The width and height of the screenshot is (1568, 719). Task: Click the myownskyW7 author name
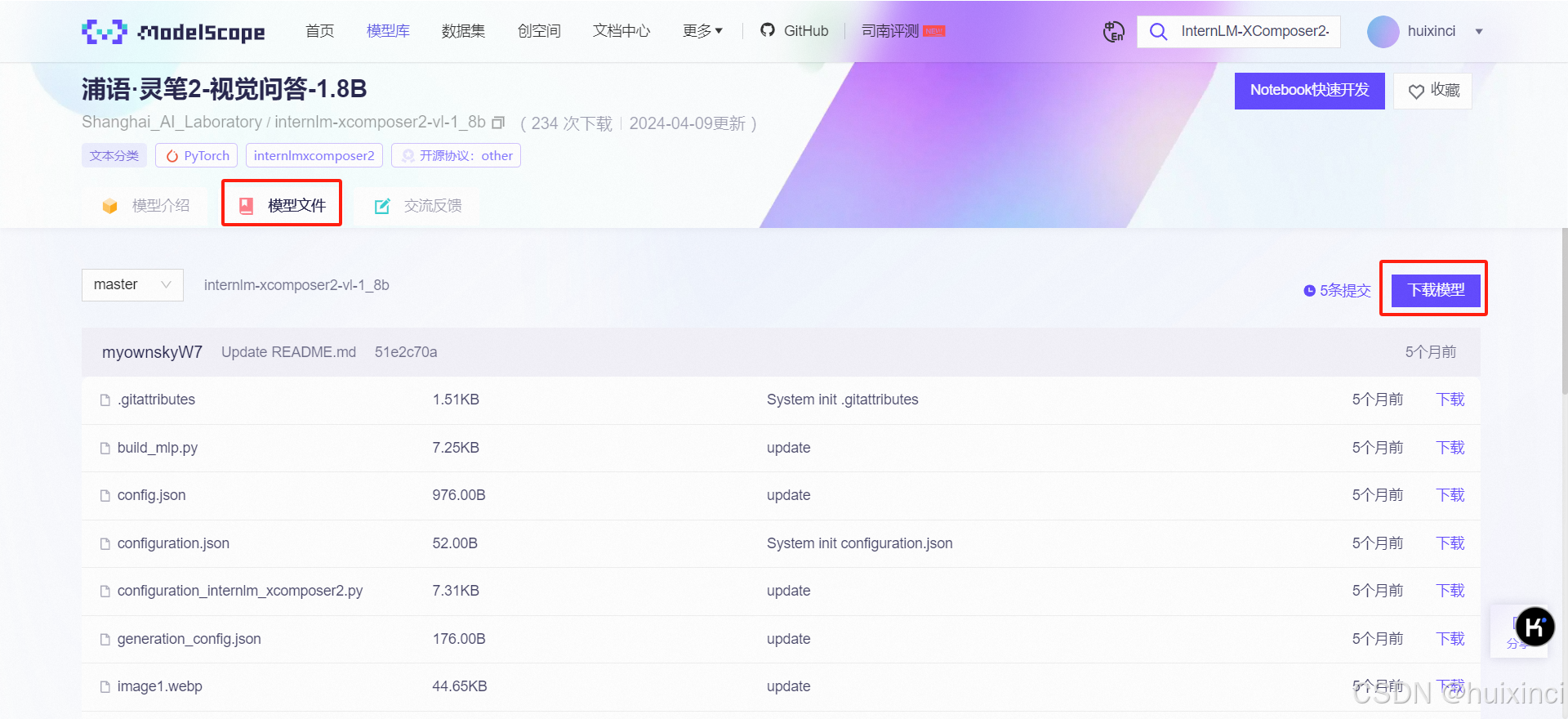coord(152,352)
